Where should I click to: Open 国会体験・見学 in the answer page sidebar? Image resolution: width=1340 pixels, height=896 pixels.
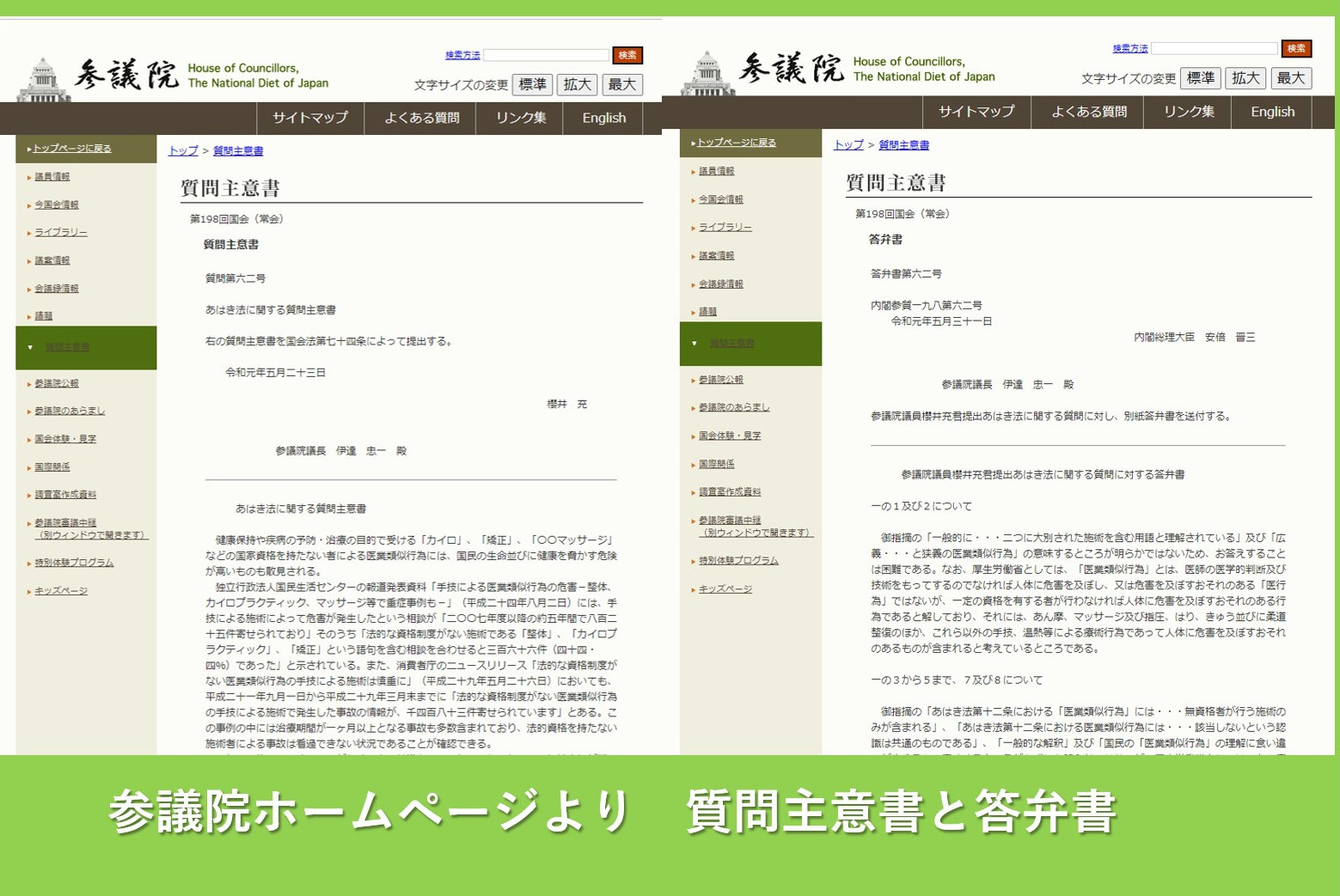click(730, 436)
